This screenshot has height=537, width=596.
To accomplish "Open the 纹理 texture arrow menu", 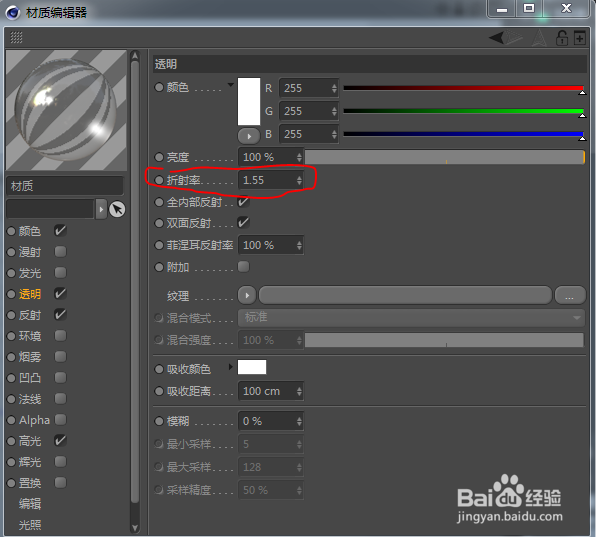I will (247, 295).
